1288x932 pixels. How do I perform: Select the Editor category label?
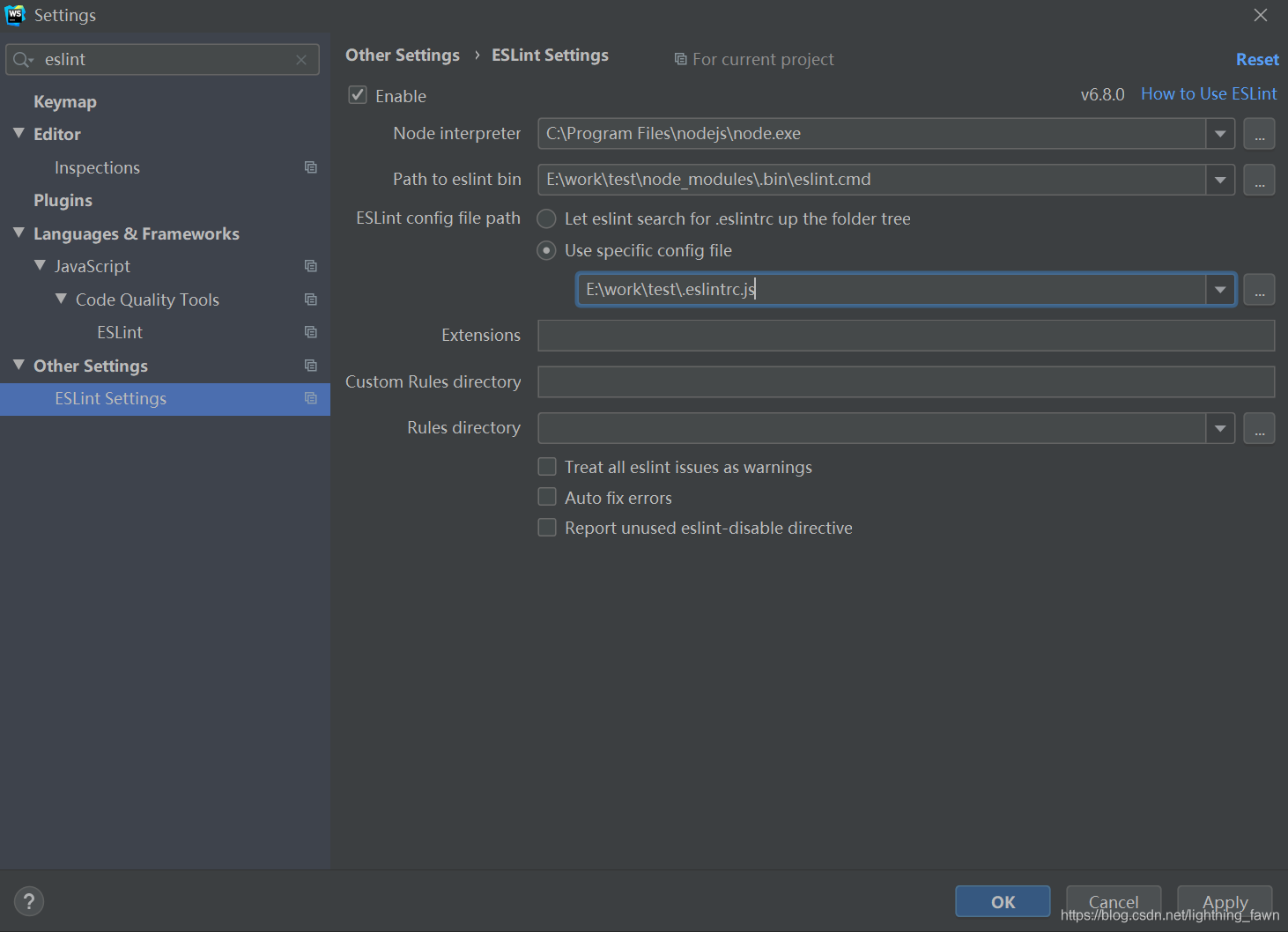(x=57, y=134)
